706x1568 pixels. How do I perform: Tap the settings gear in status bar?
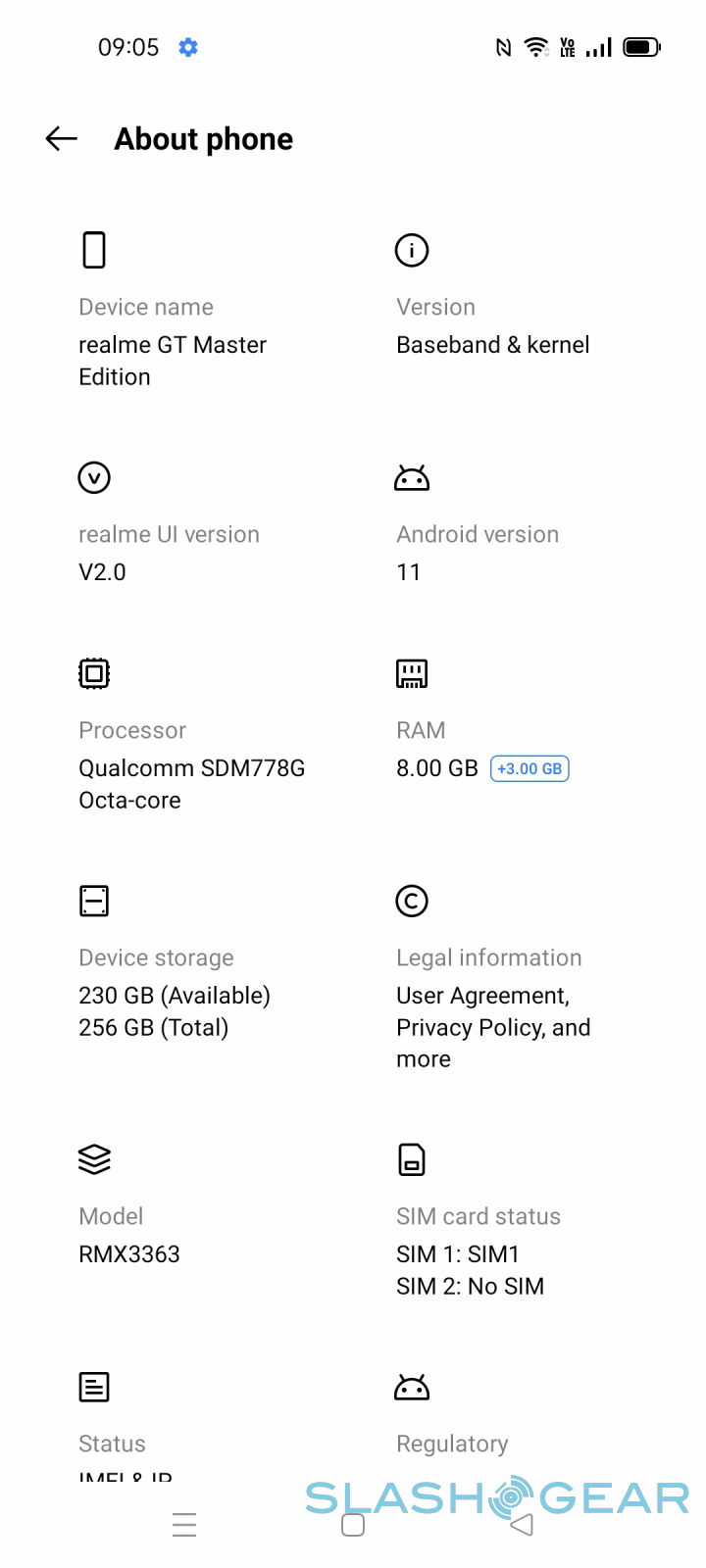[x=188, y=47]
